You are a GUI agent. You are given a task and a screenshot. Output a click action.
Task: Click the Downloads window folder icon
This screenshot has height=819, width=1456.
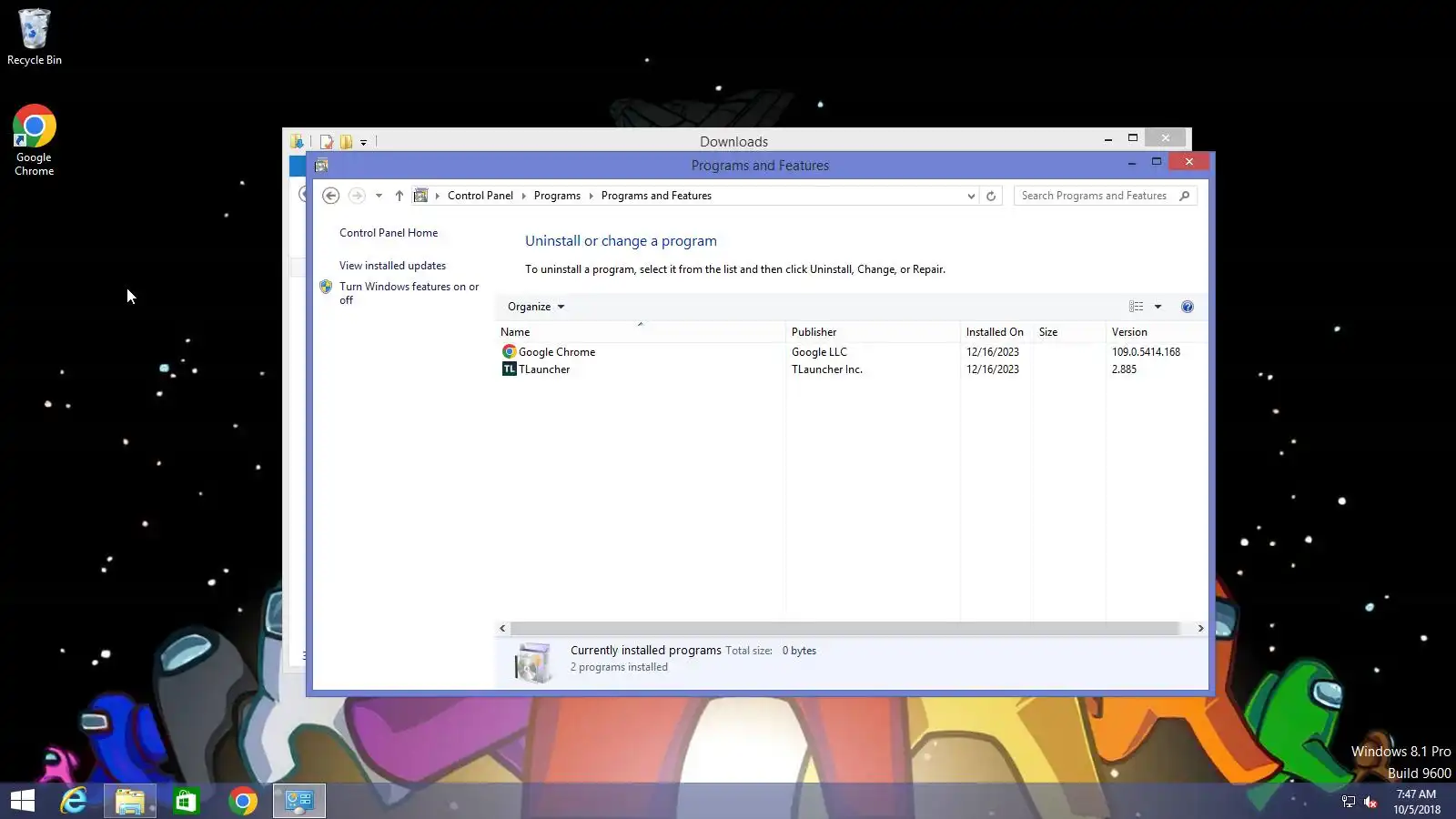297,141
